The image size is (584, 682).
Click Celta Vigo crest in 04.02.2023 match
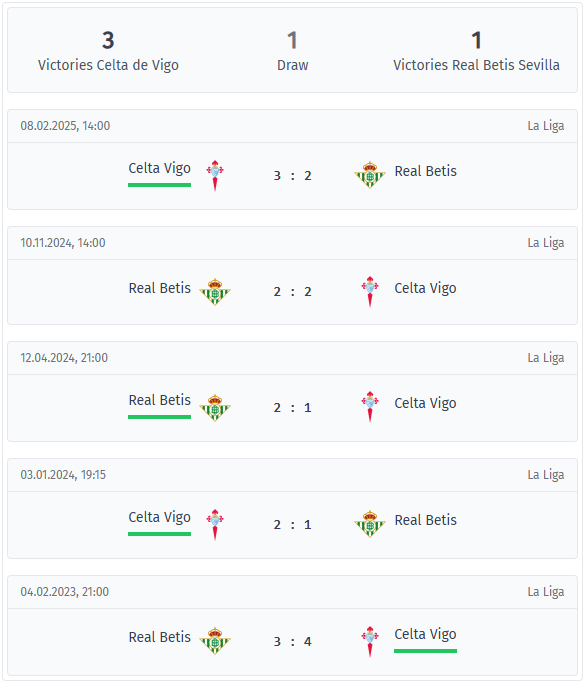click(x=370, y=642)
